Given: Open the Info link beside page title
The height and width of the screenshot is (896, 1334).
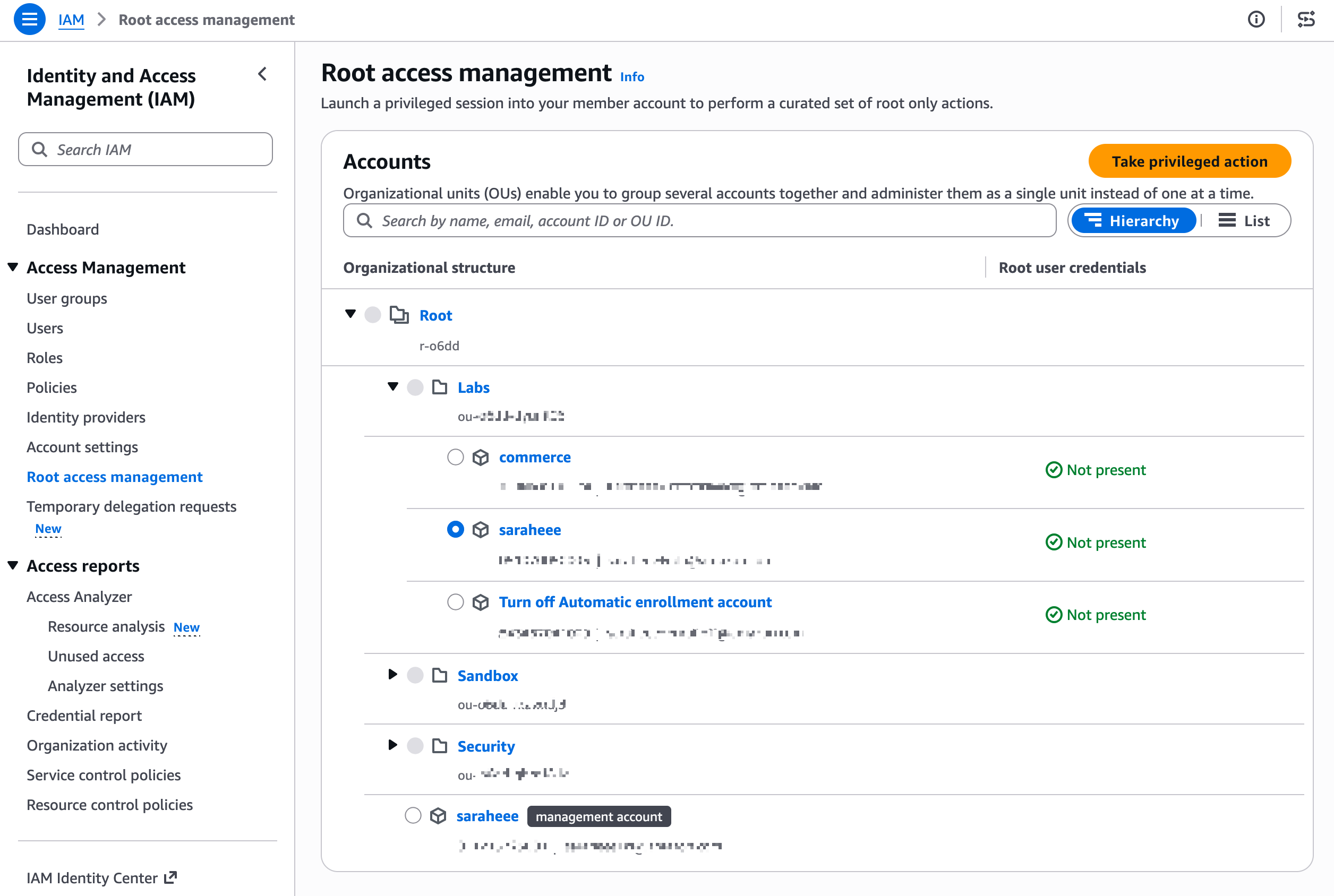Looking at the screenshot, I should (x=632, y=76).
